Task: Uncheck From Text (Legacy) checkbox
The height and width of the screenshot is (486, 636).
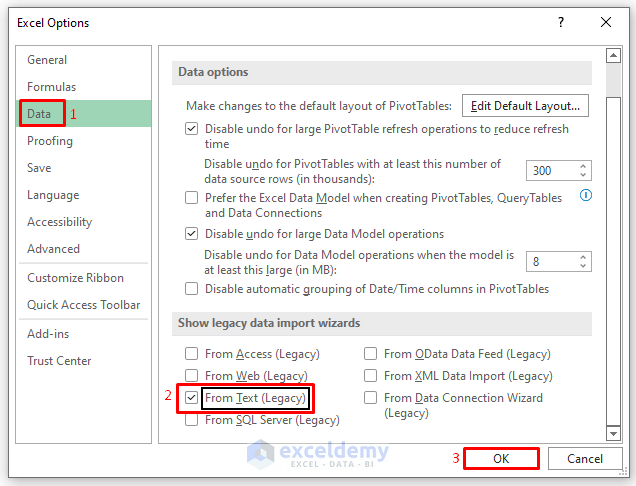Action: pyautogui.click(x=192, y=398)
